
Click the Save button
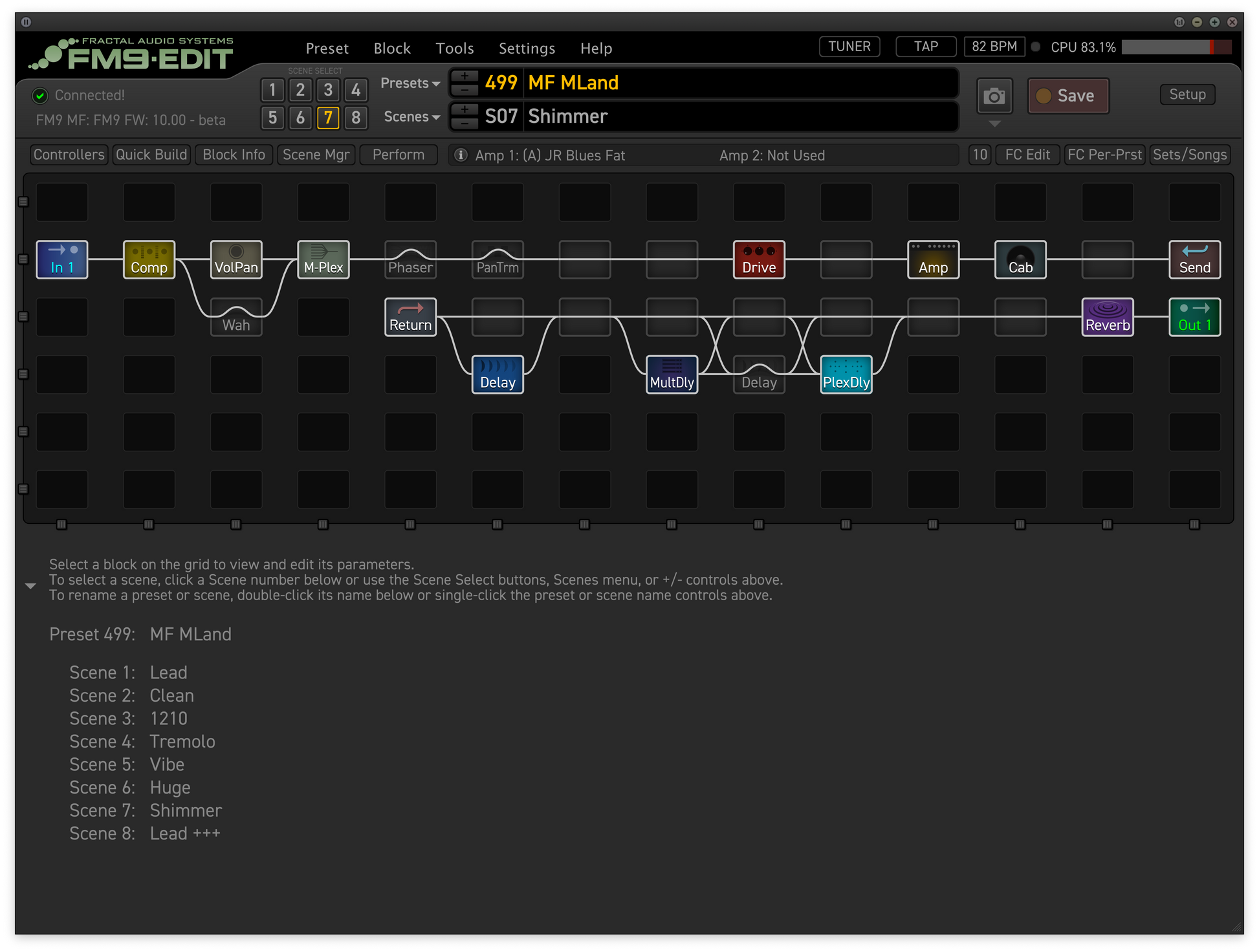pyautogui.click(x=1068, y=96)
